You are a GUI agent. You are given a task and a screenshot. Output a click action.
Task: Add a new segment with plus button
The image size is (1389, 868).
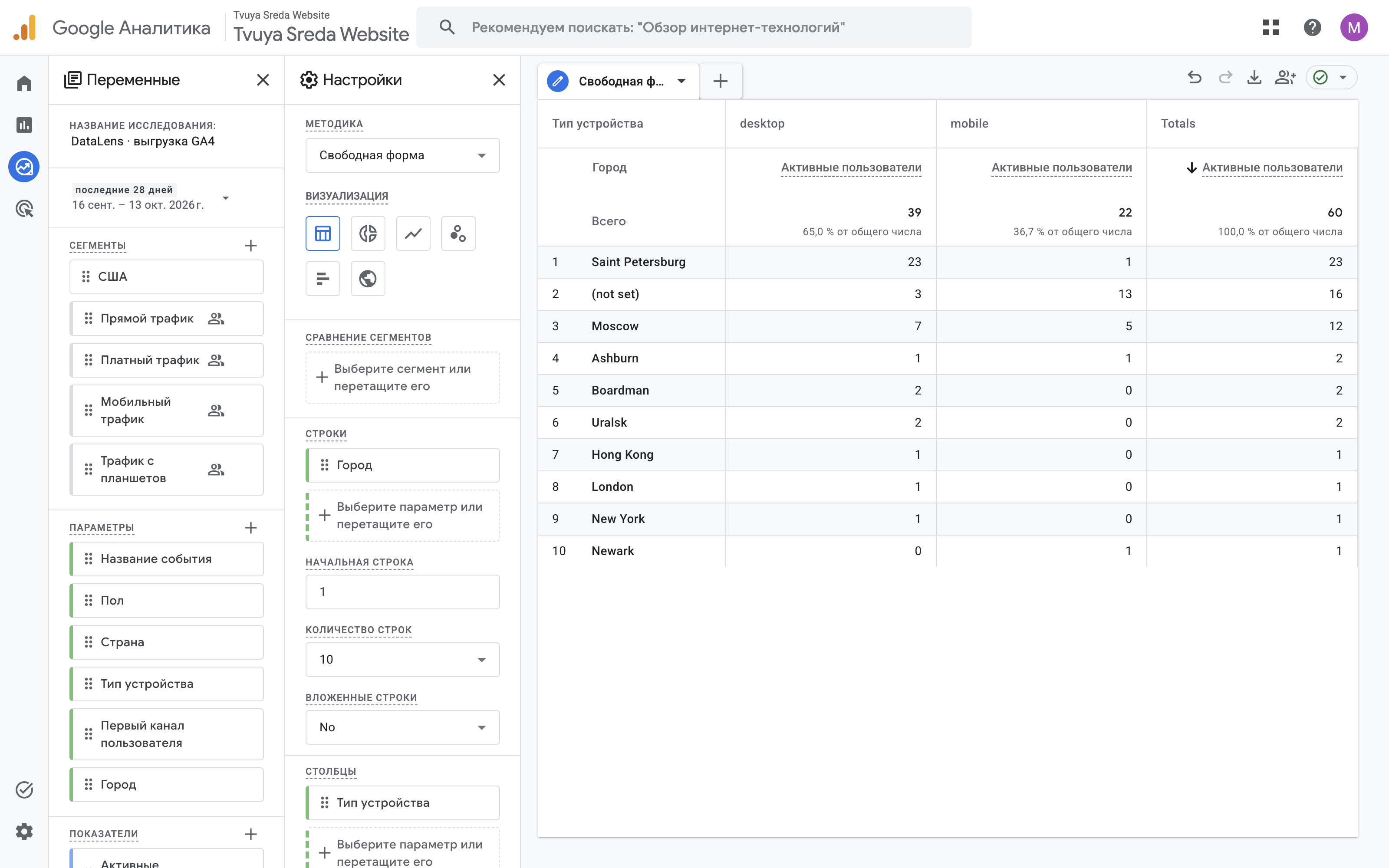[x=251, y=246]
